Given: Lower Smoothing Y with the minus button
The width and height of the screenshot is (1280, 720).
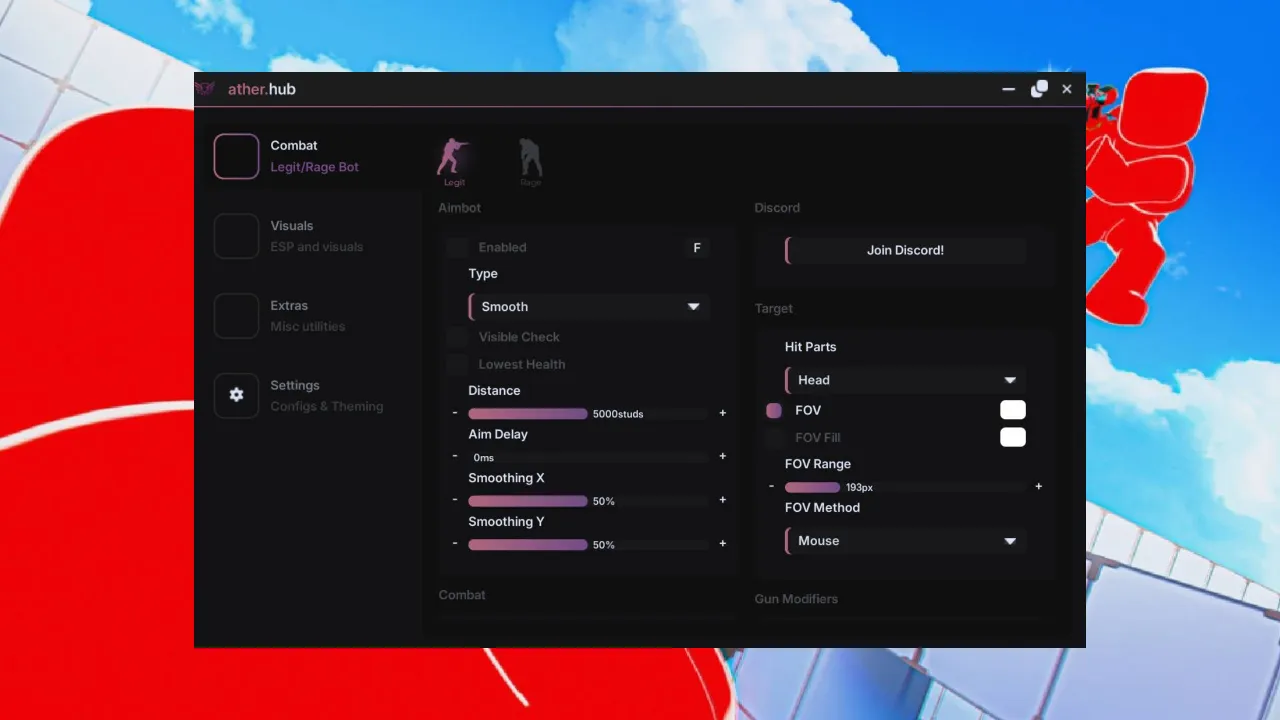Looking at the screenshot, I should 455,544.
